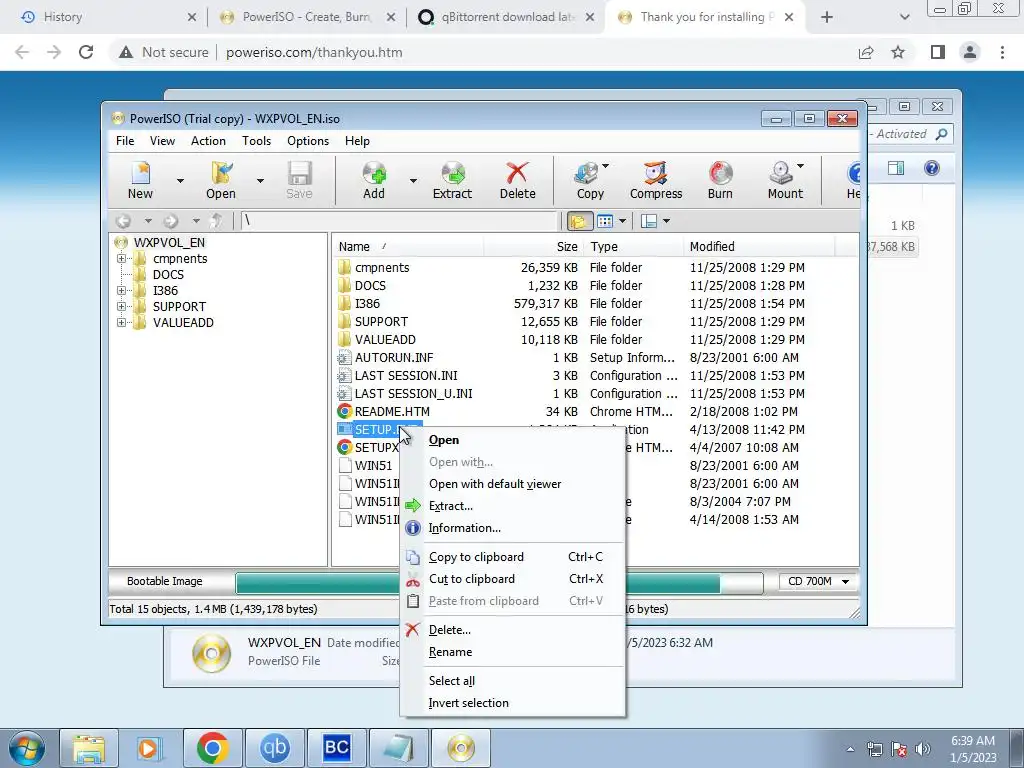This screenshot has height=768, width=1024.
Task: Choose Invert selection in the context menu
Action: pyautogui.click(x=513, y=703)
